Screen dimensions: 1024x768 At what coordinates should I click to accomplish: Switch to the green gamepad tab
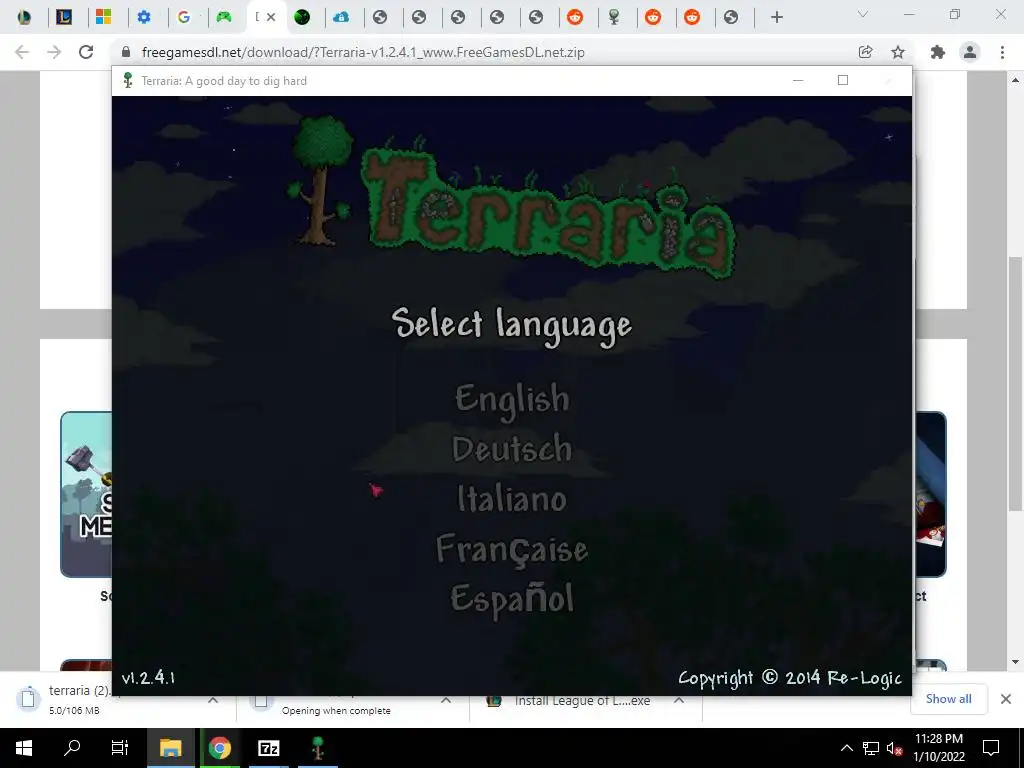224,17
